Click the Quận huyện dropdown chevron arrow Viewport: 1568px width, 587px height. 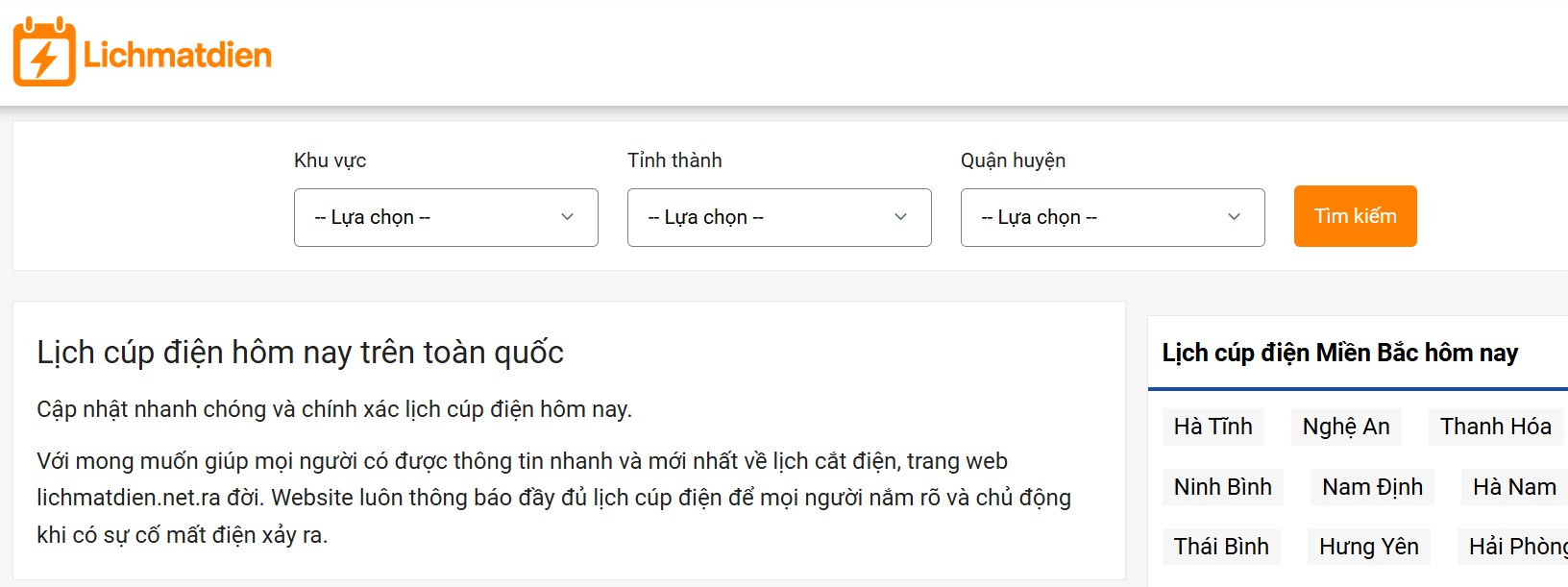[x=1234, y=217]
